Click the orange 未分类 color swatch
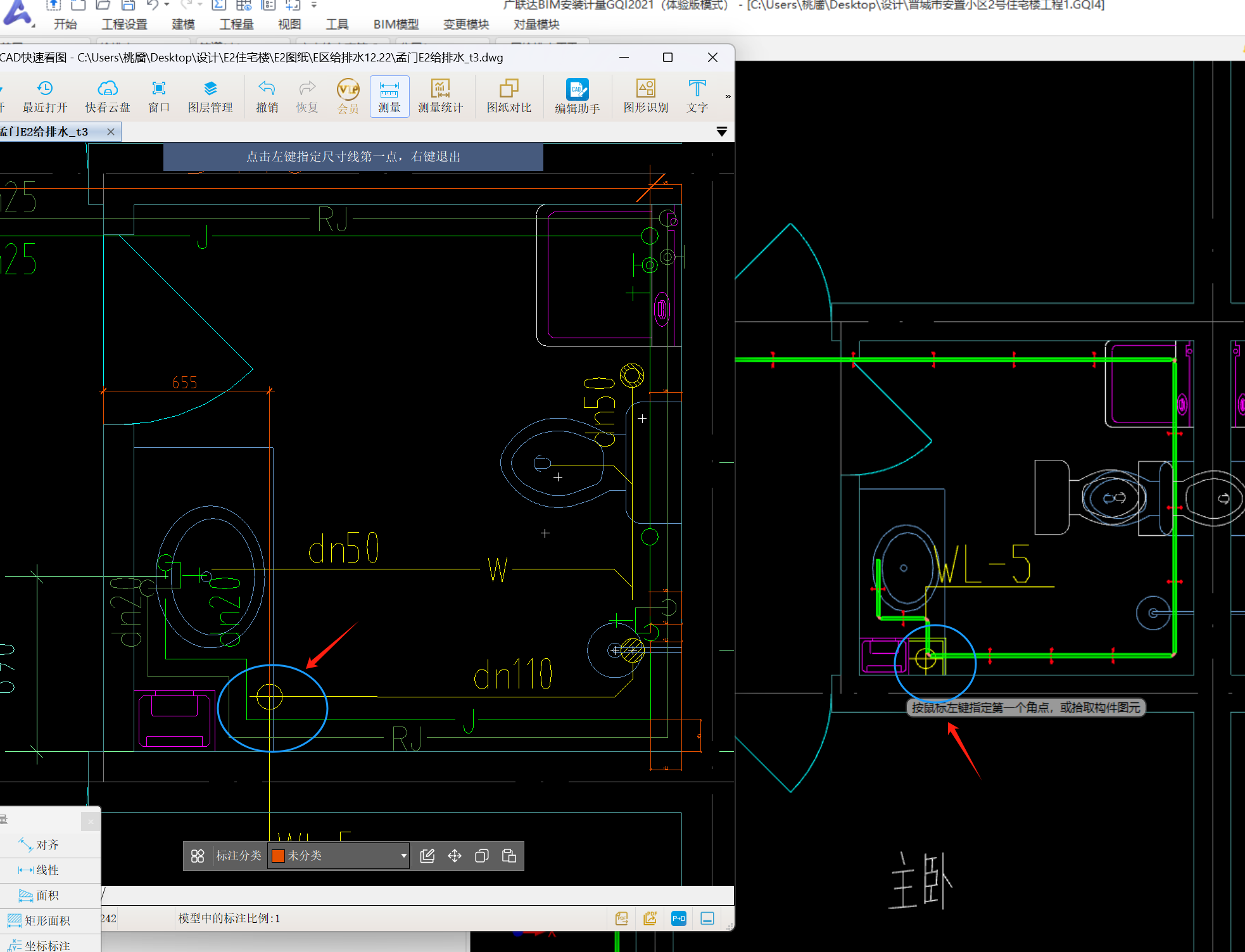 coord(277,856)
